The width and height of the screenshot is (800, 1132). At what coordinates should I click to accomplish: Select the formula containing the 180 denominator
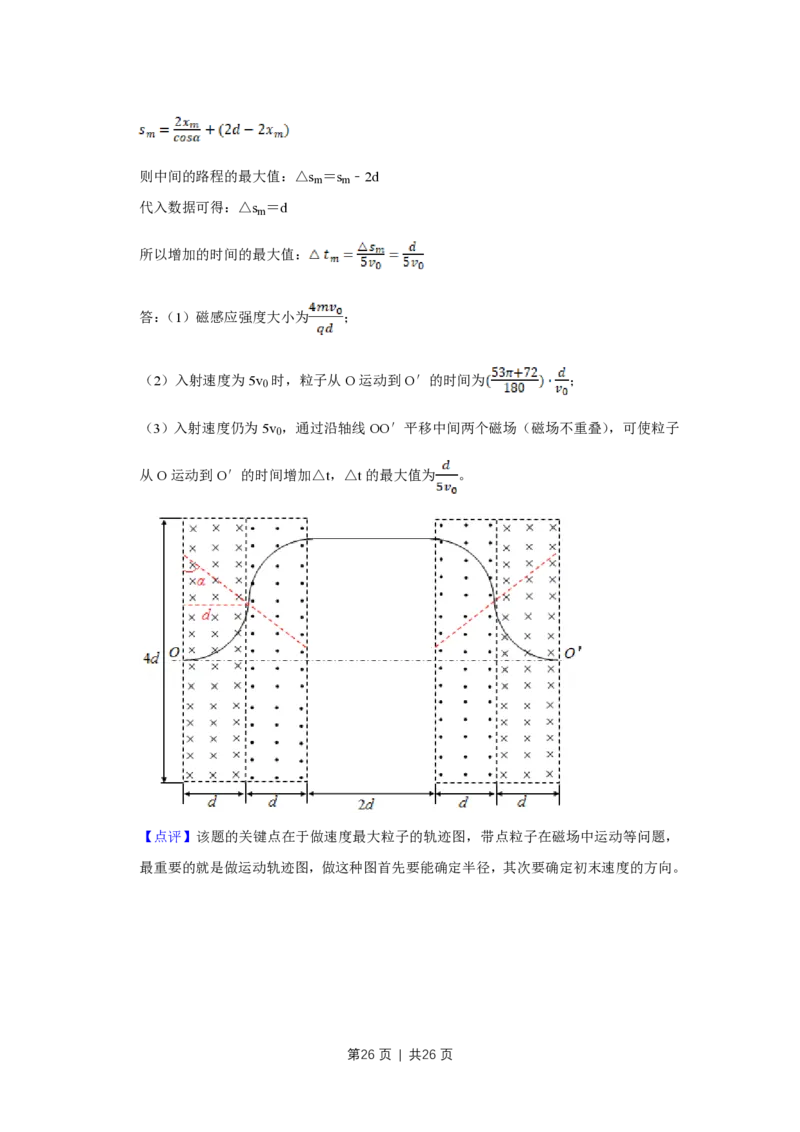point(528,378)
